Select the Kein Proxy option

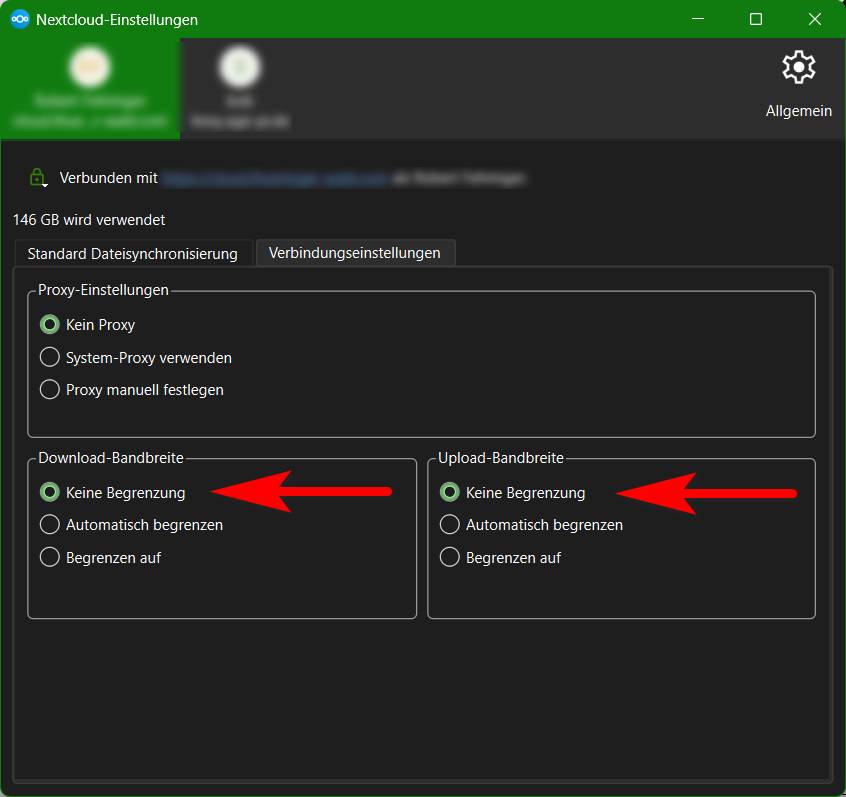tap(50, 325)
